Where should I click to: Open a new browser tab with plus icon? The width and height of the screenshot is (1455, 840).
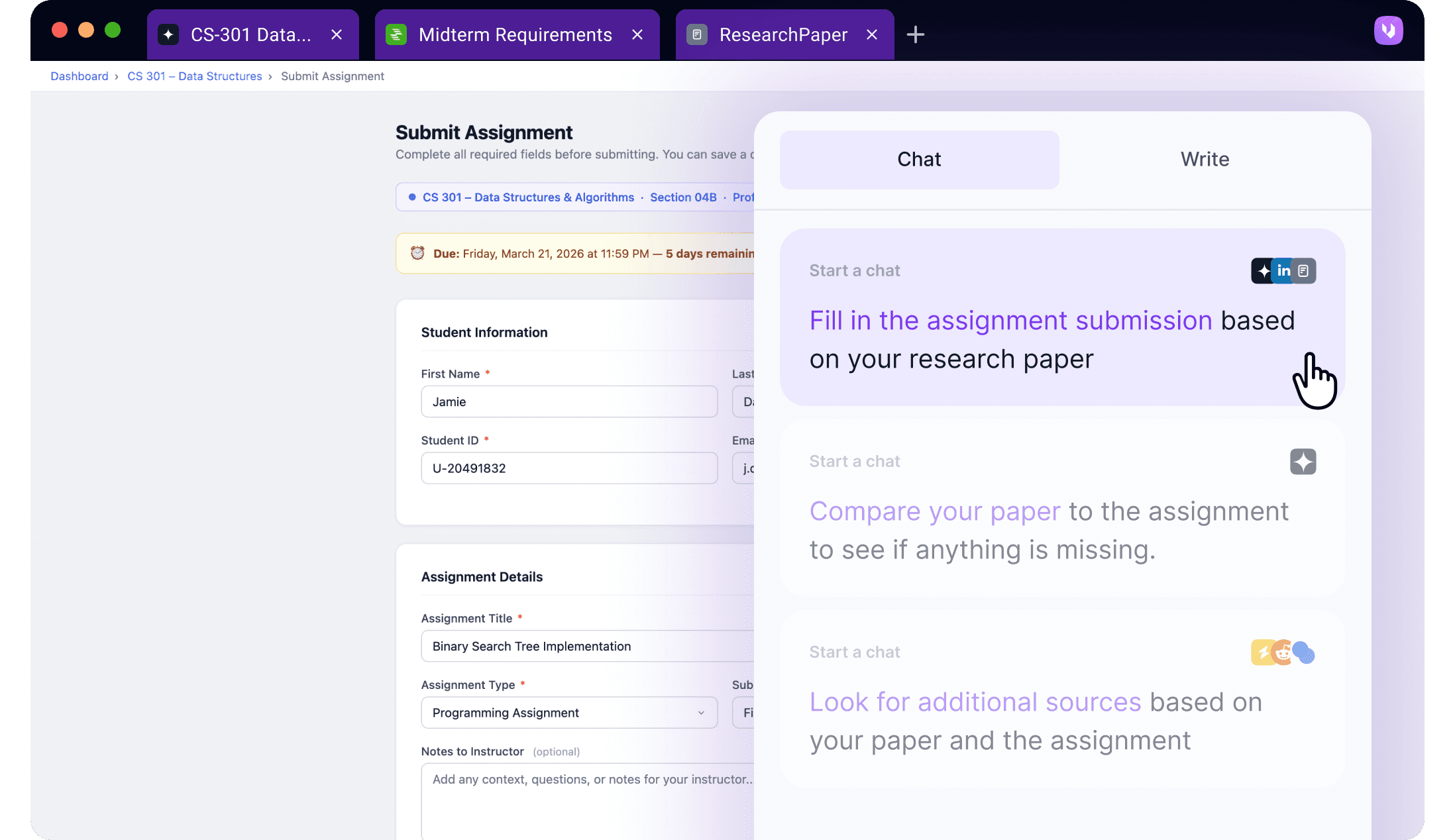(915, 34)
